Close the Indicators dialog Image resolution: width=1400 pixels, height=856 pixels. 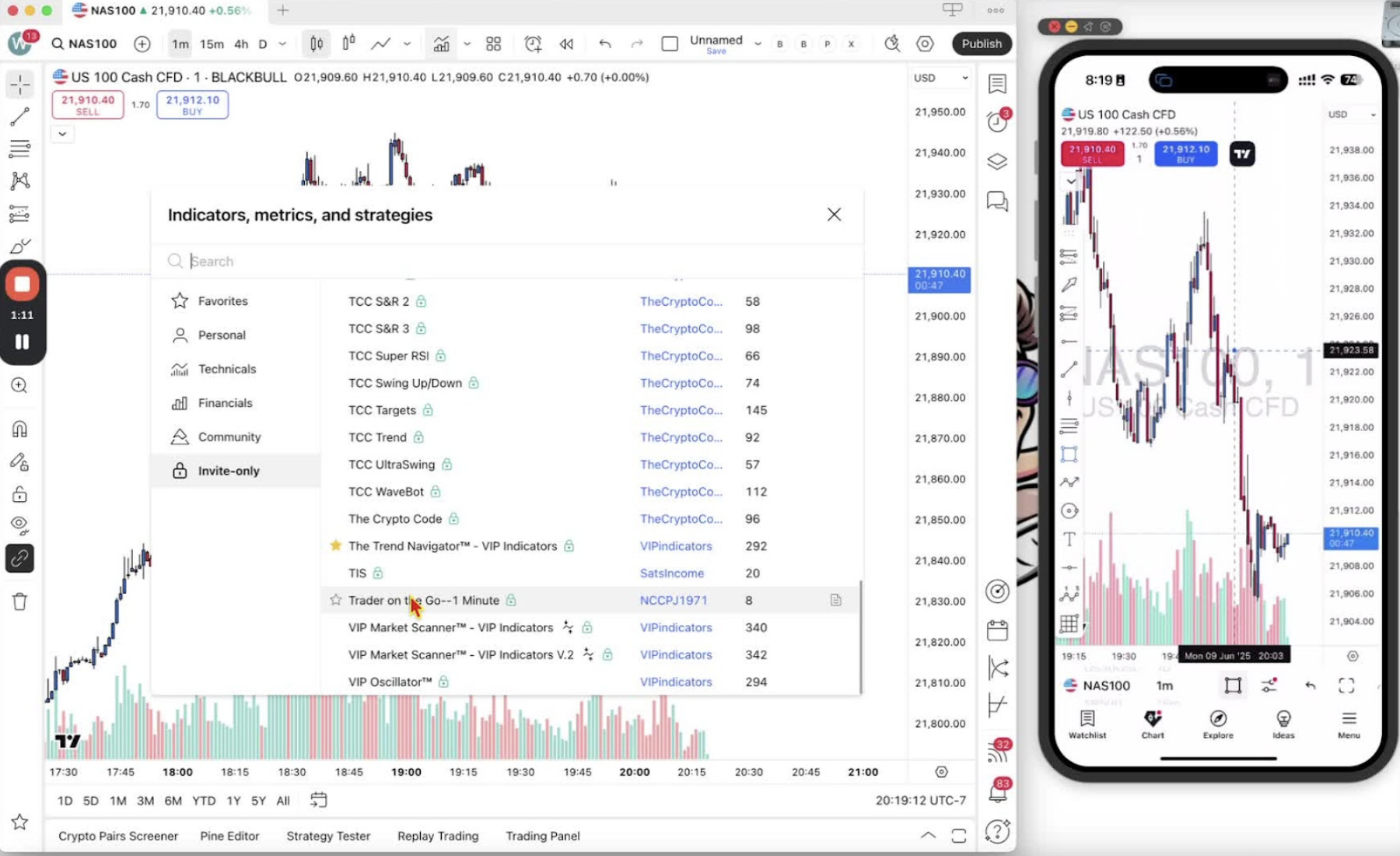point(834,214)
